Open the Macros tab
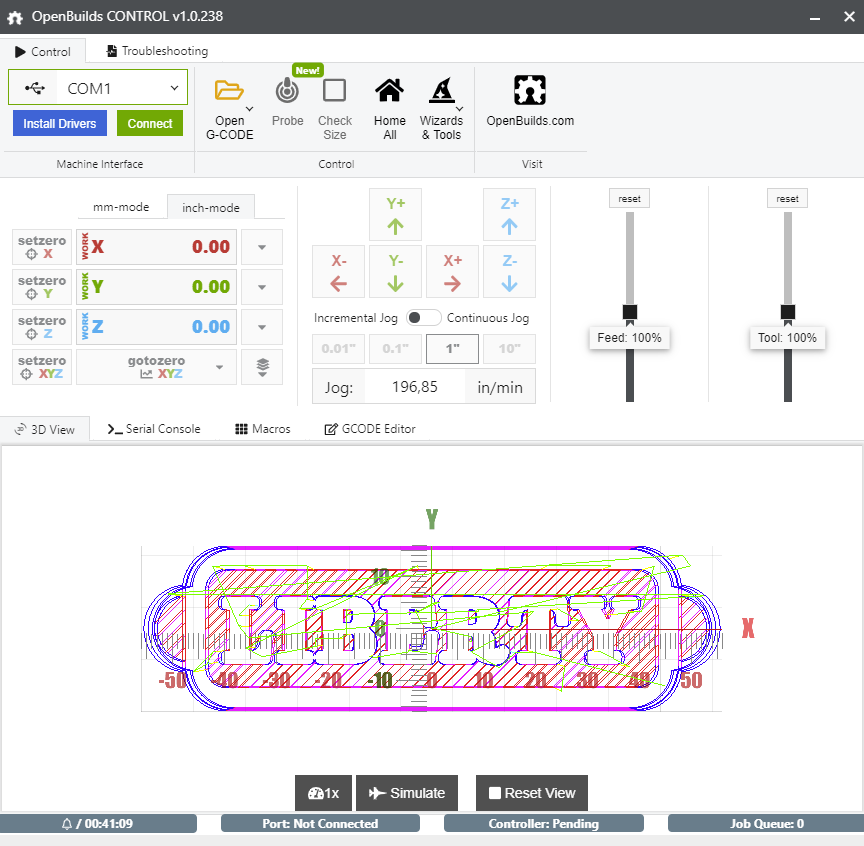 click(x=263, y=429)
